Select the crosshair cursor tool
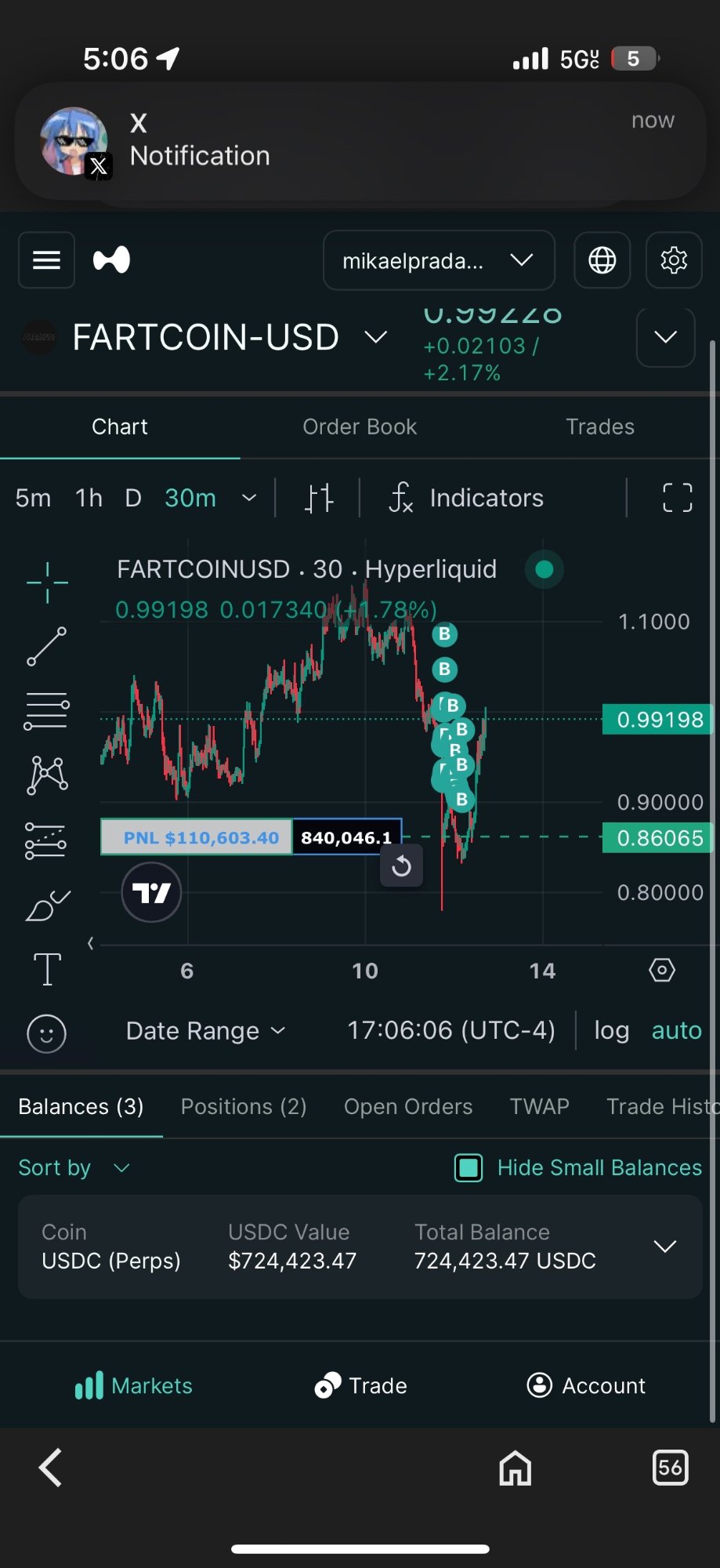The image size is (720, 1568). [x=47, y=583]
